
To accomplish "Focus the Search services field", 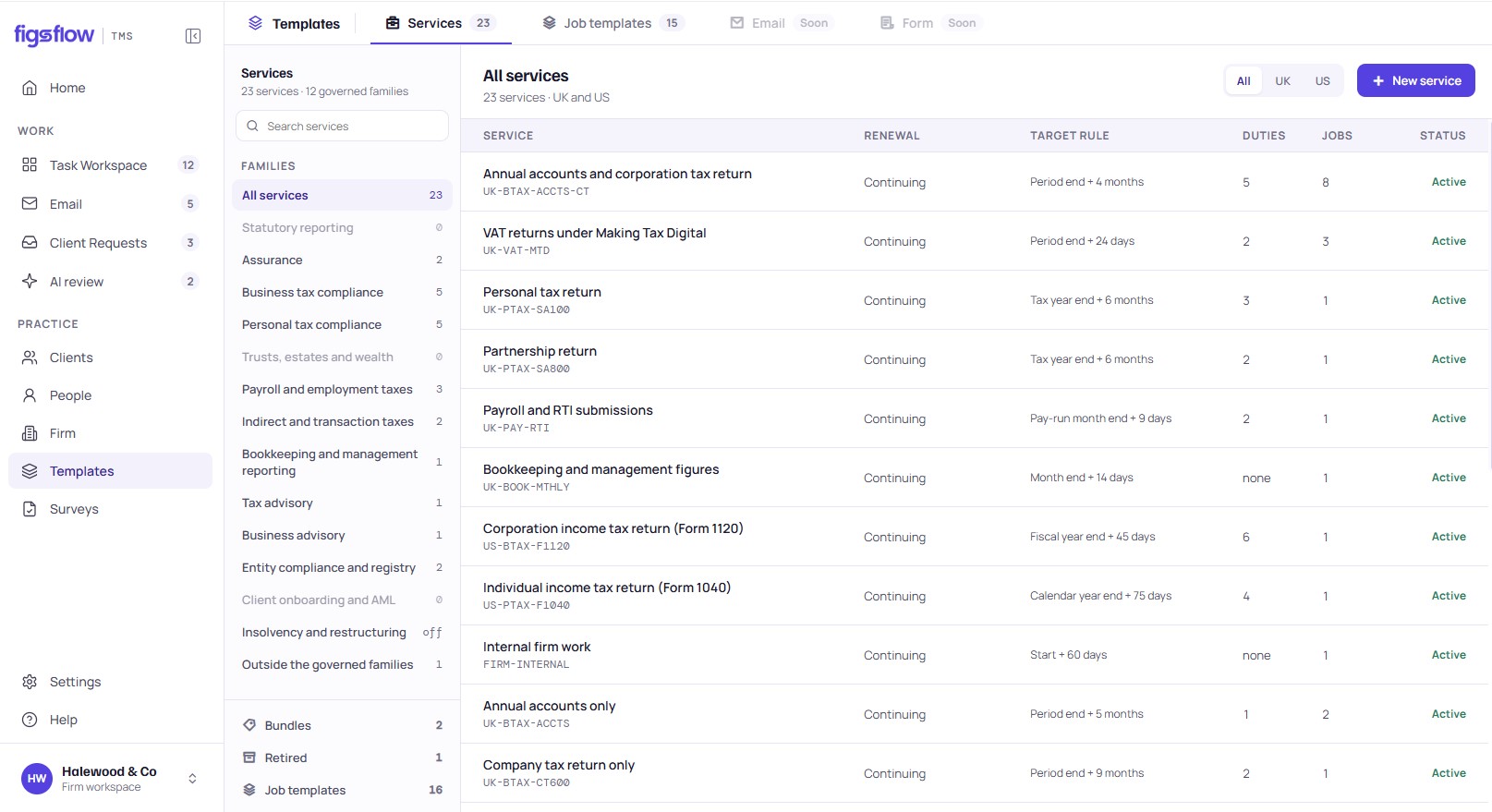I will [x=342, y=126].
